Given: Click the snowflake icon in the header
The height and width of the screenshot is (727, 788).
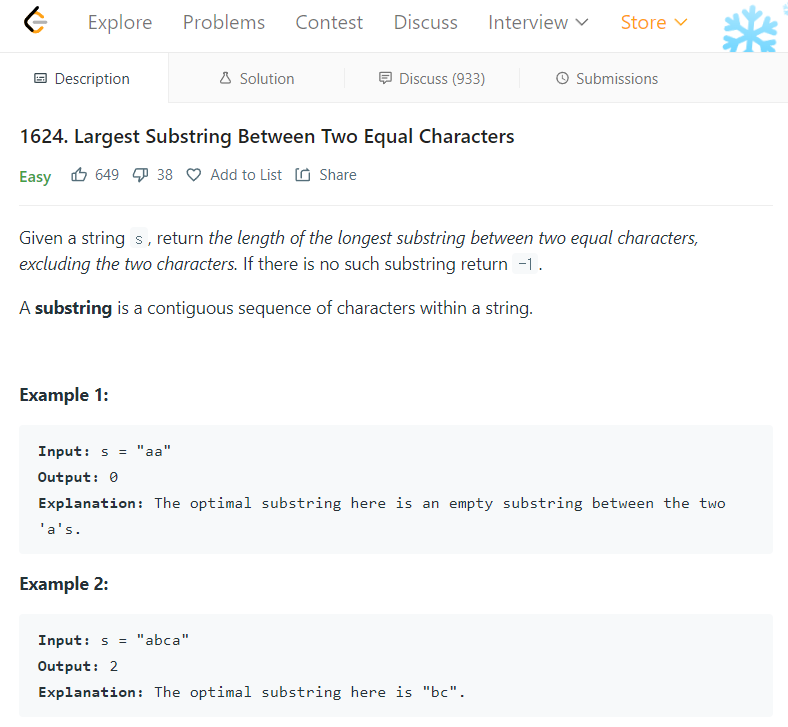Looking at the screenshot, I should point(750,29).
